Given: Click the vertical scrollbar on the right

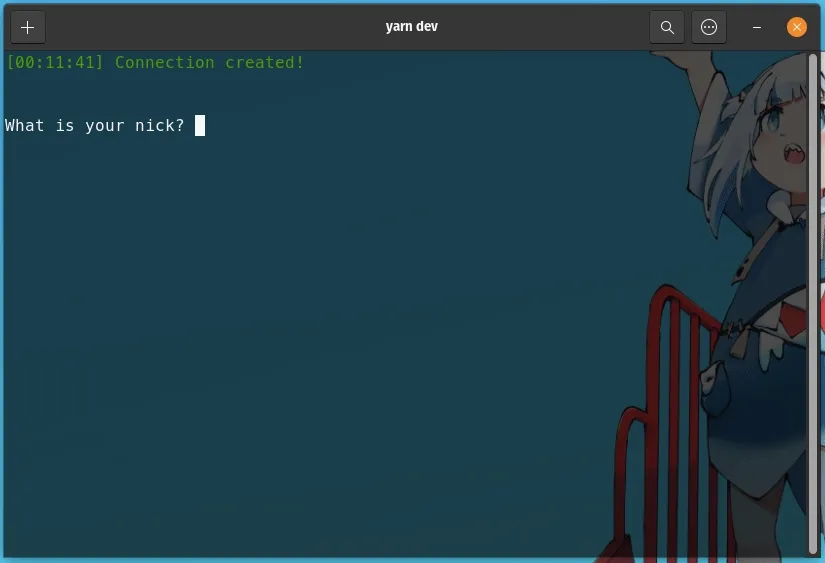Looking at the screenshot, I should pyautogui.click(x=812, y=300).
